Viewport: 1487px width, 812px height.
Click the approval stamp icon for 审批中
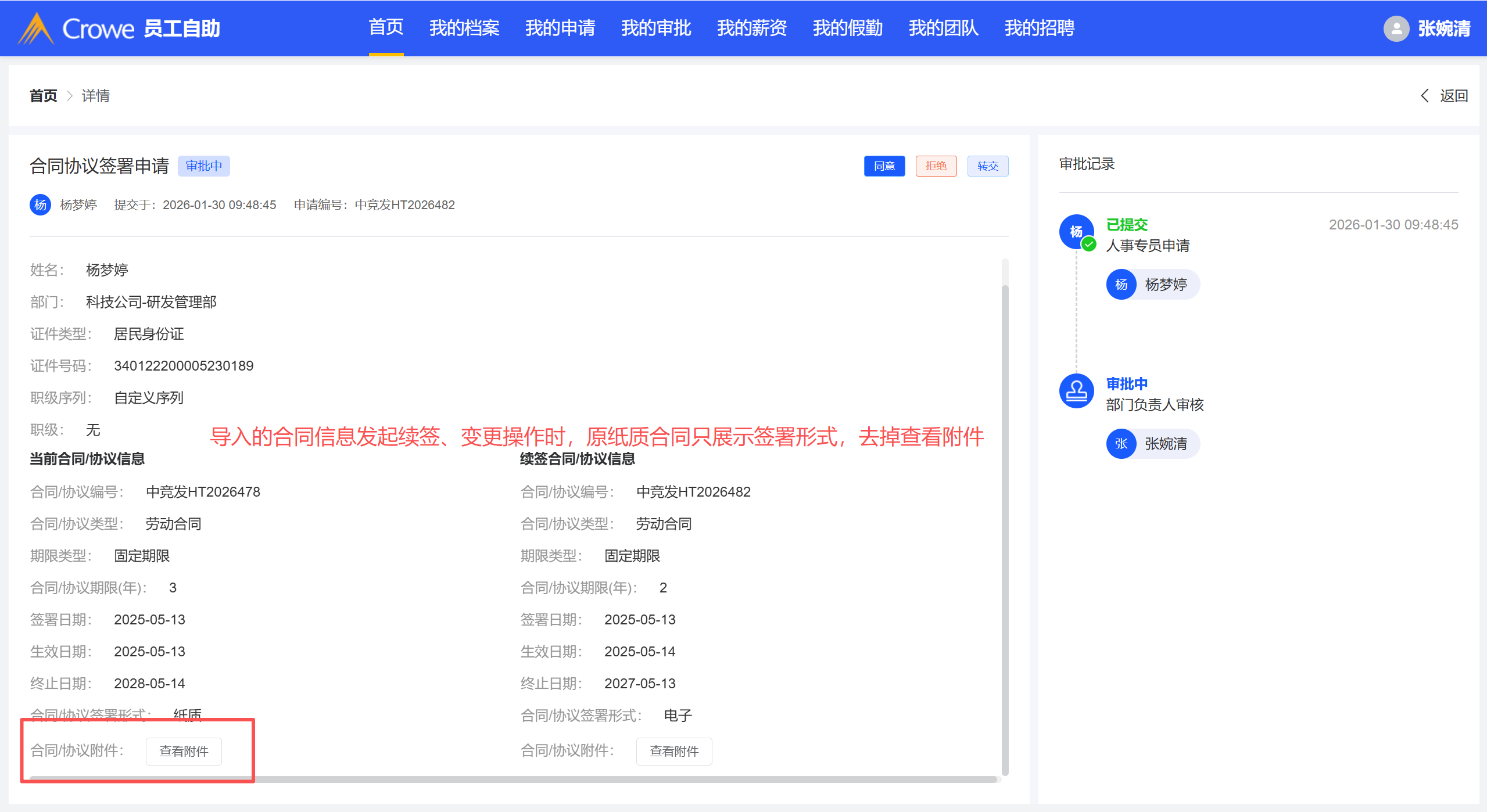1076,391
